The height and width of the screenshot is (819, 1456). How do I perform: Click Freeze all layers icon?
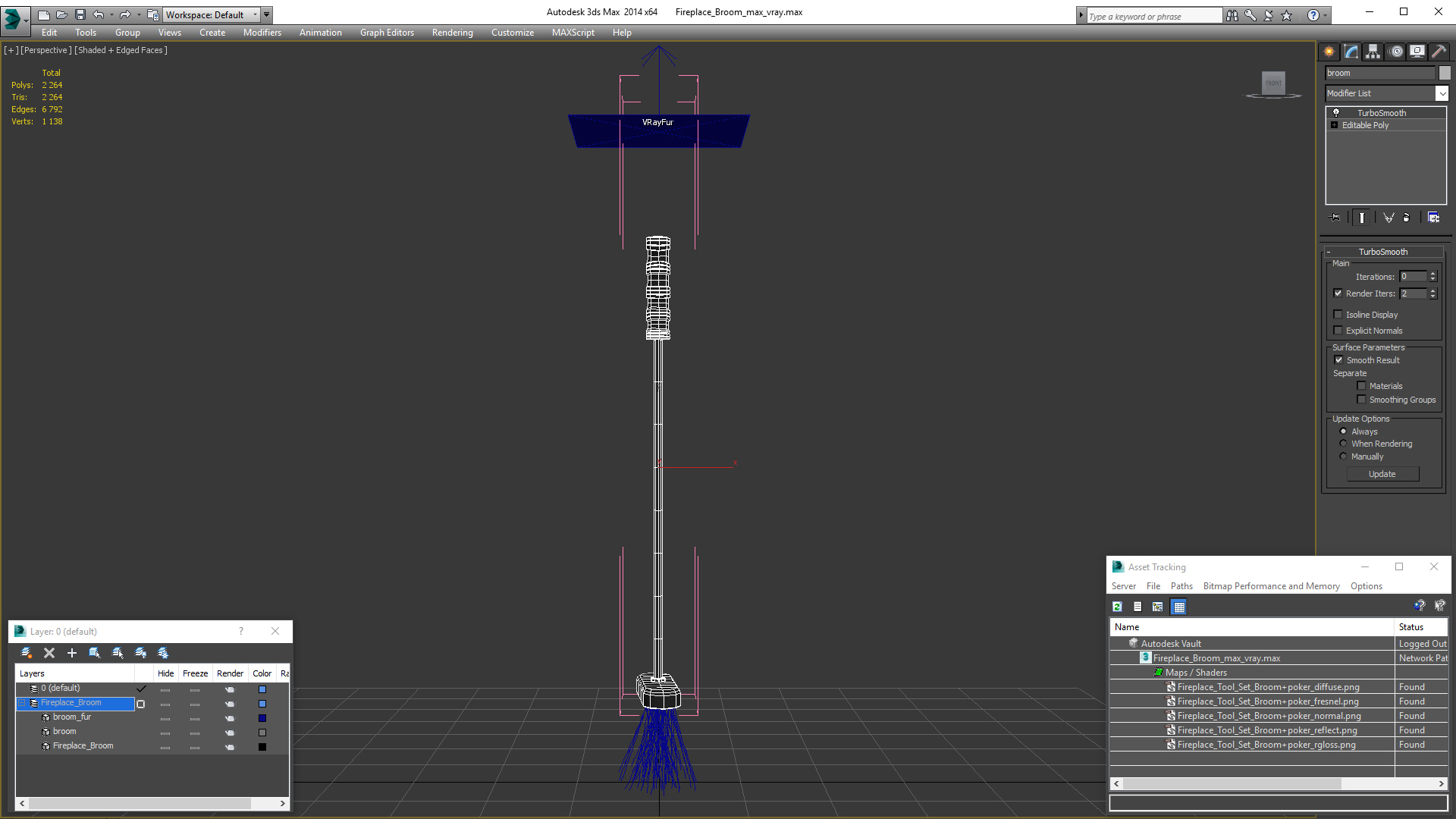point(163,653)
